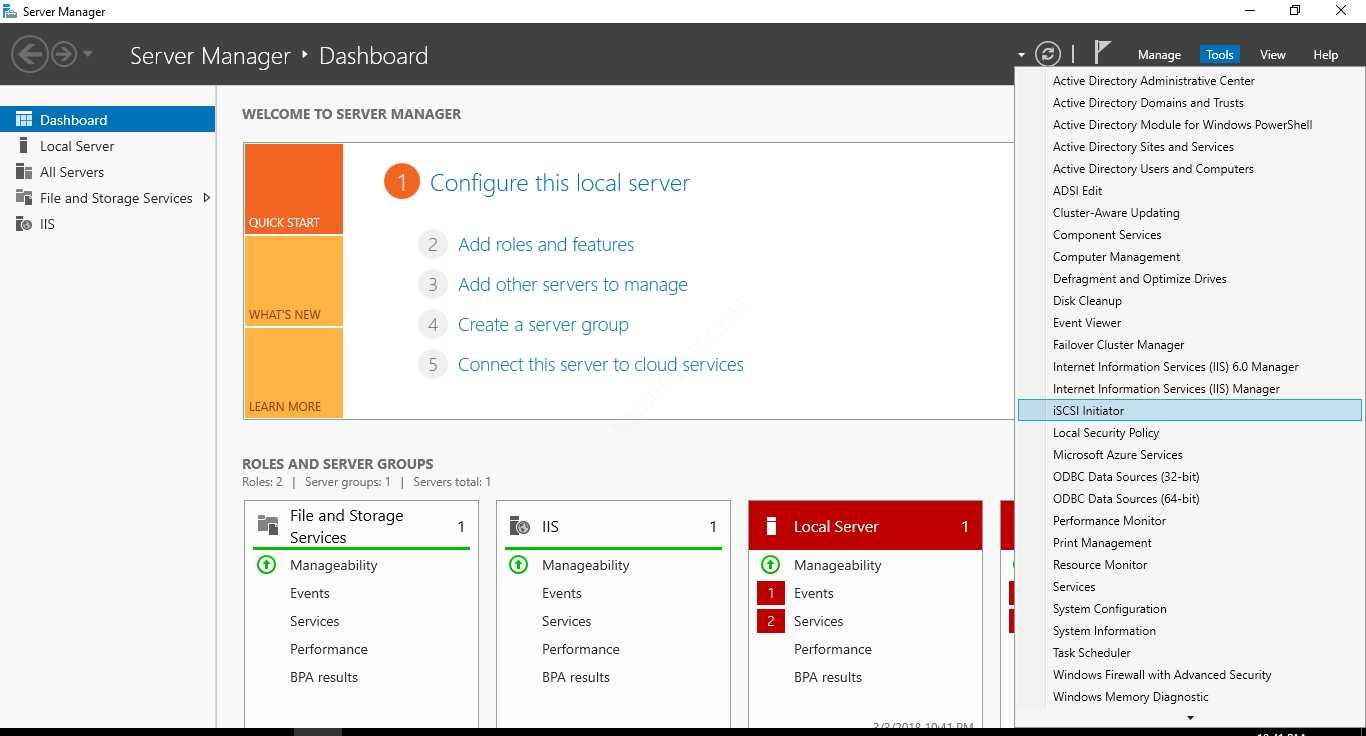Image resolution: width=1366 pixels, height=736 pixels.
Task: Click the back navigation arrow
Action: click(x=31, y=54)
